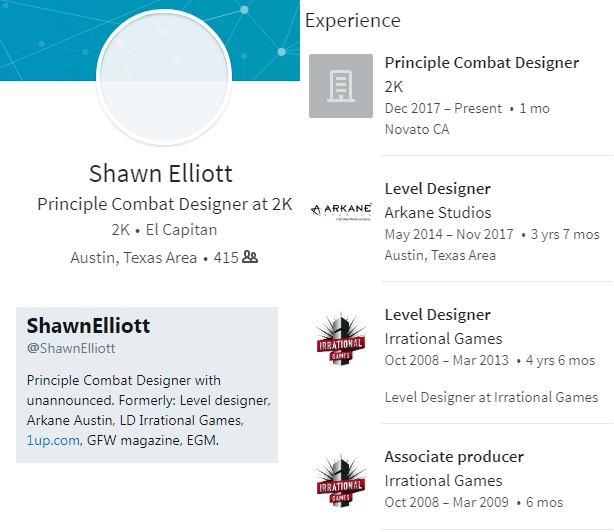Click the 2K • El Capitan line
614x532 pixels.
pyautogui.click(x=164, y=230)
